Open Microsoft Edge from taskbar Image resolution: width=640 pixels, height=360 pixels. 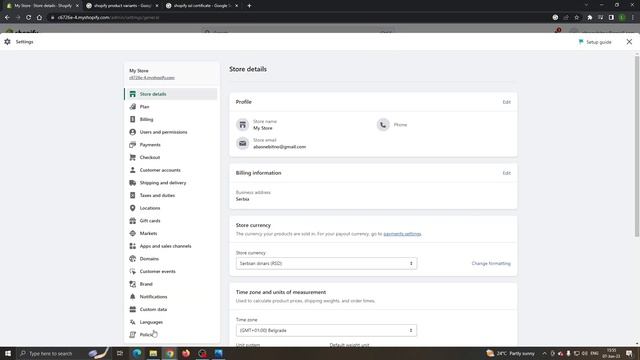[137, 353]
